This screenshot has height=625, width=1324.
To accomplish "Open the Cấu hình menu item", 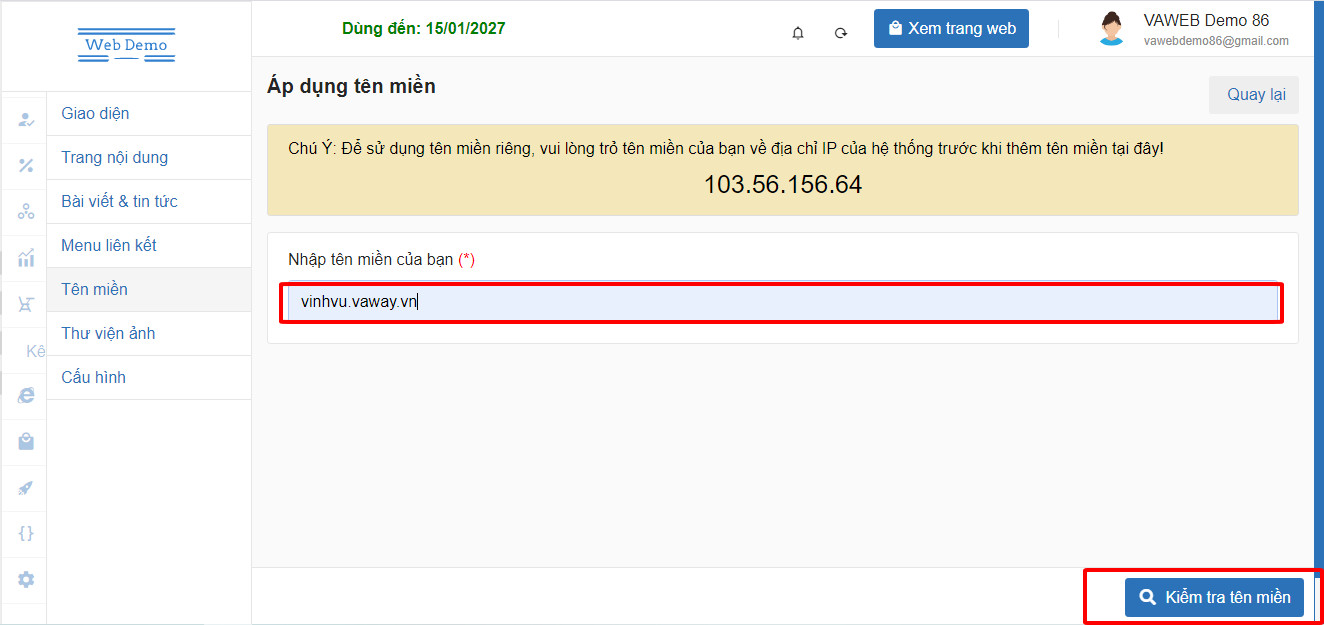I will click(x=93, y=377).
